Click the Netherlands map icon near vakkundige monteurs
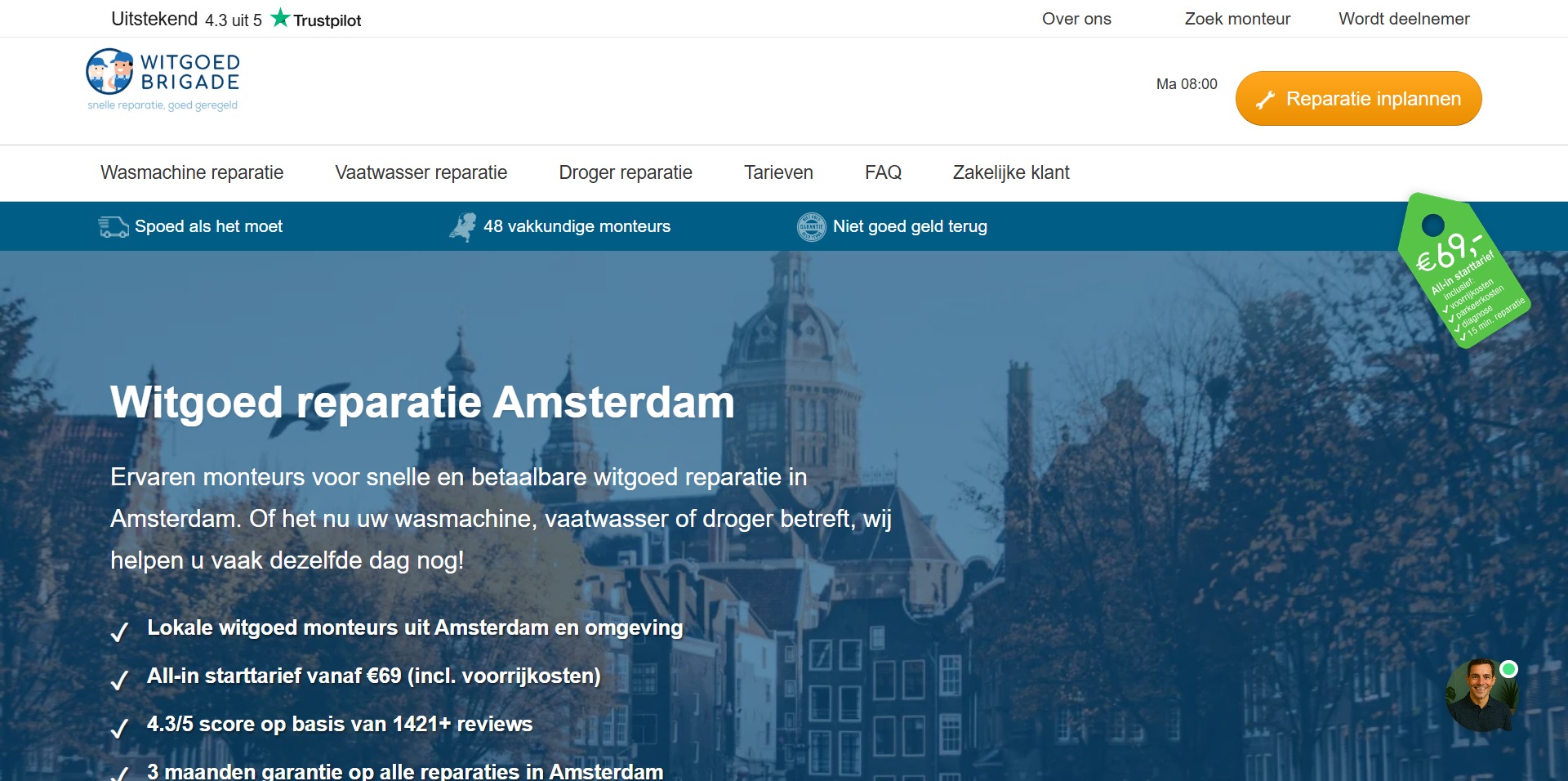Image resolution: width=1568 pixels, height=781 pixels. pos(463,226)
